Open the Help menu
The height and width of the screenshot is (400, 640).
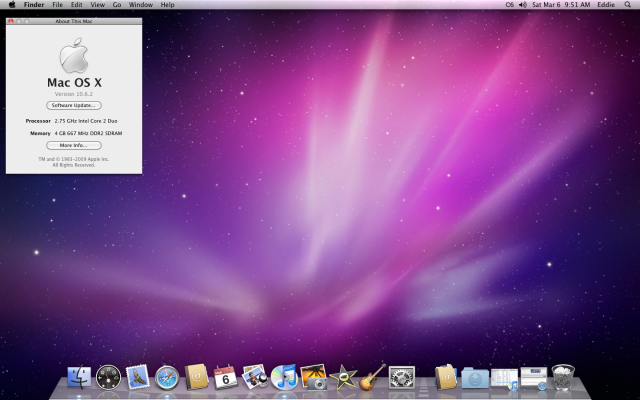click(x=167, y=4)
